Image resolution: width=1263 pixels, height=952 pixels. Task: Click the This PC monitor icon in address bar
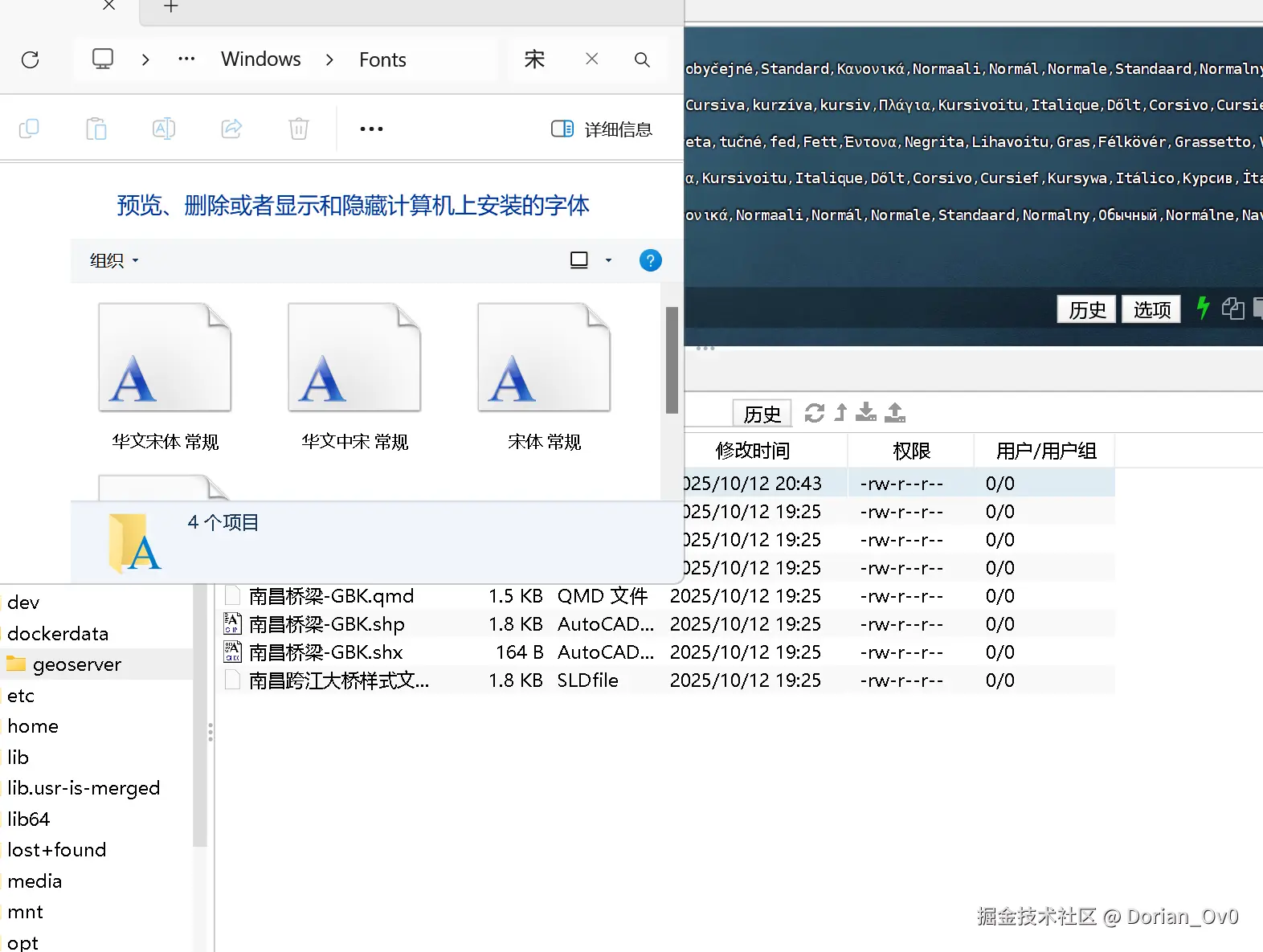point(103,59)
